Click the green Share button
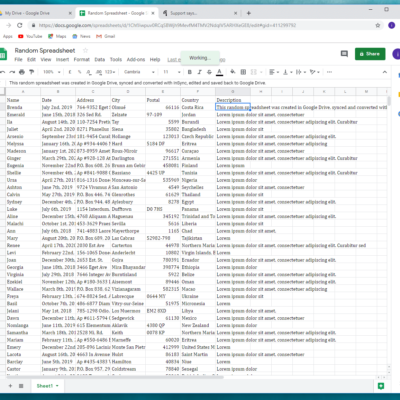Viewport: 400px width, 400px height. [370, 54]
